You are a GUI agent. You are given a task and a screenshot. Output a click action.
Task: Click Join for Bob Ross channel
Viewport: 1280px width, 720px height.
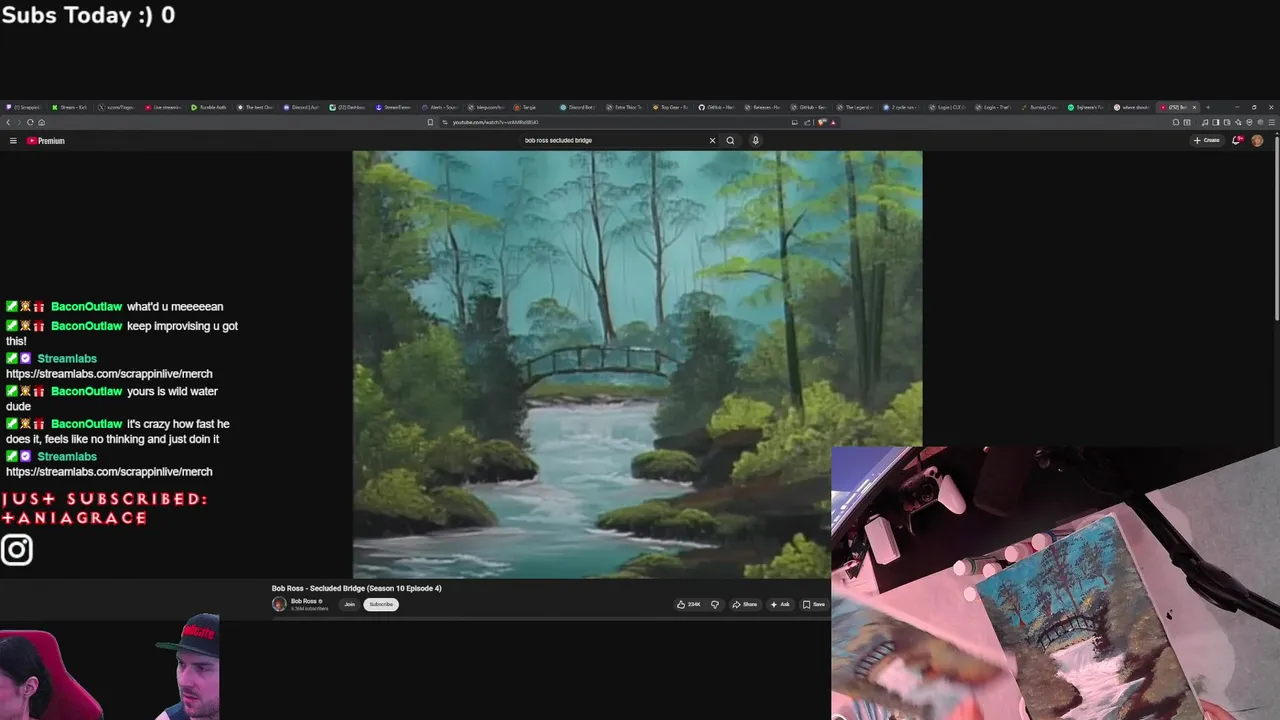tap(349, 604)
